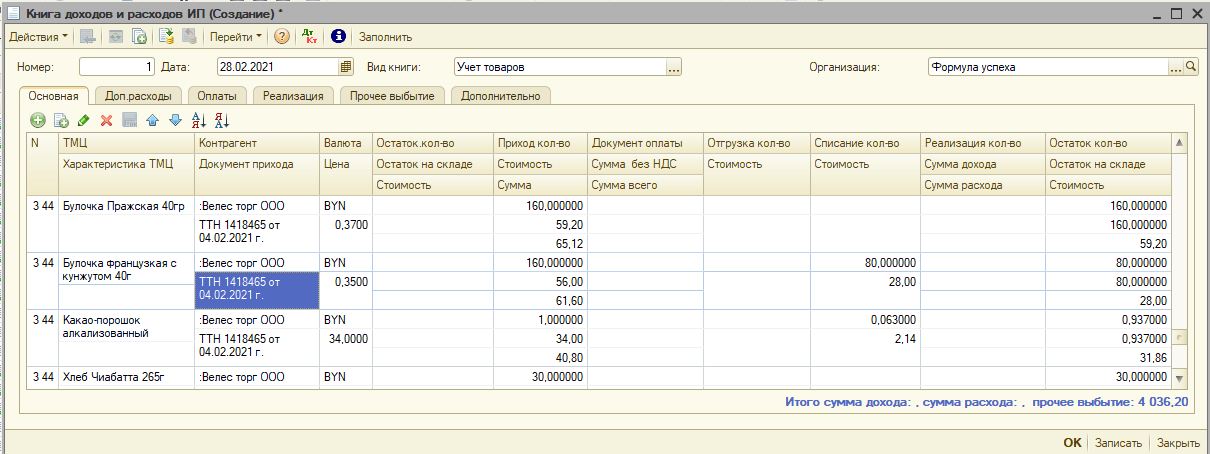Click the Заполнить button

[385, 37]
